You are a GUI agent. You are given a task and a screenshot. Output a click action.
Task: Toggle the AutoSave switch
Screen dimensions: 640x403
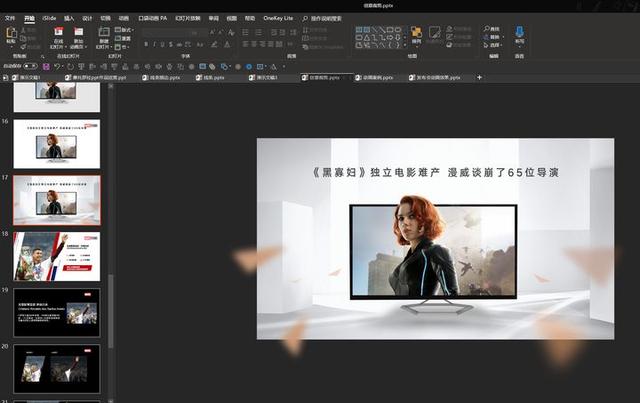coord(30,67)
